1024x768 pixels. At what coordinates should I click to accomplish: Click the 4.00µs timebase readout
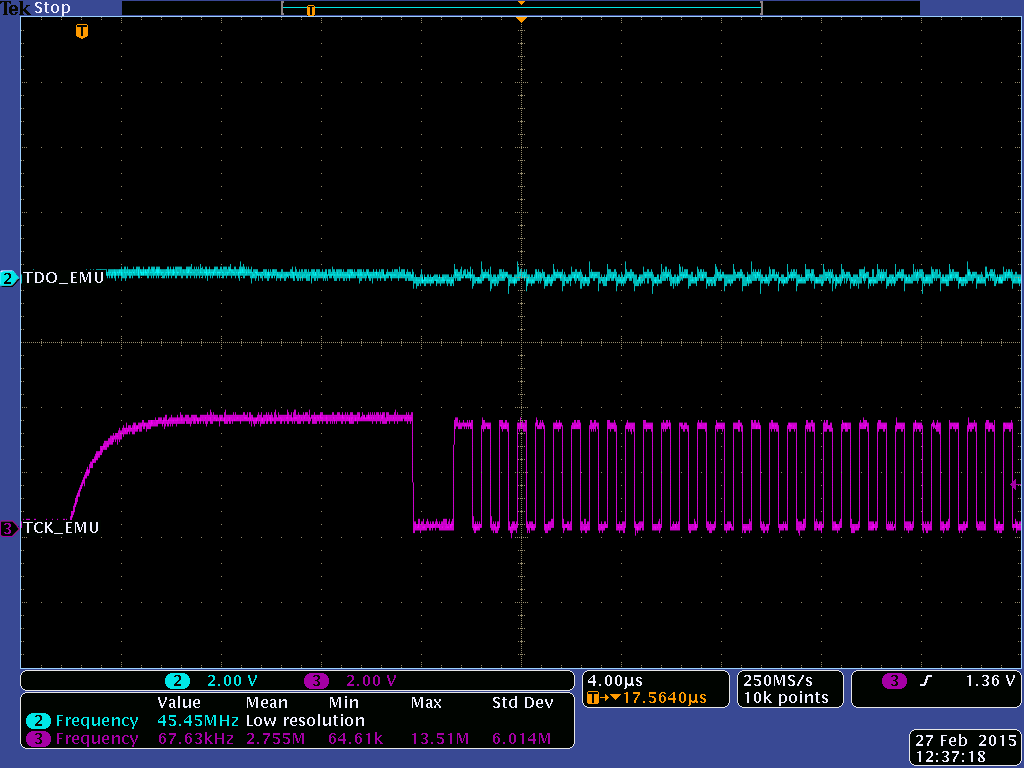click(615, 681)
